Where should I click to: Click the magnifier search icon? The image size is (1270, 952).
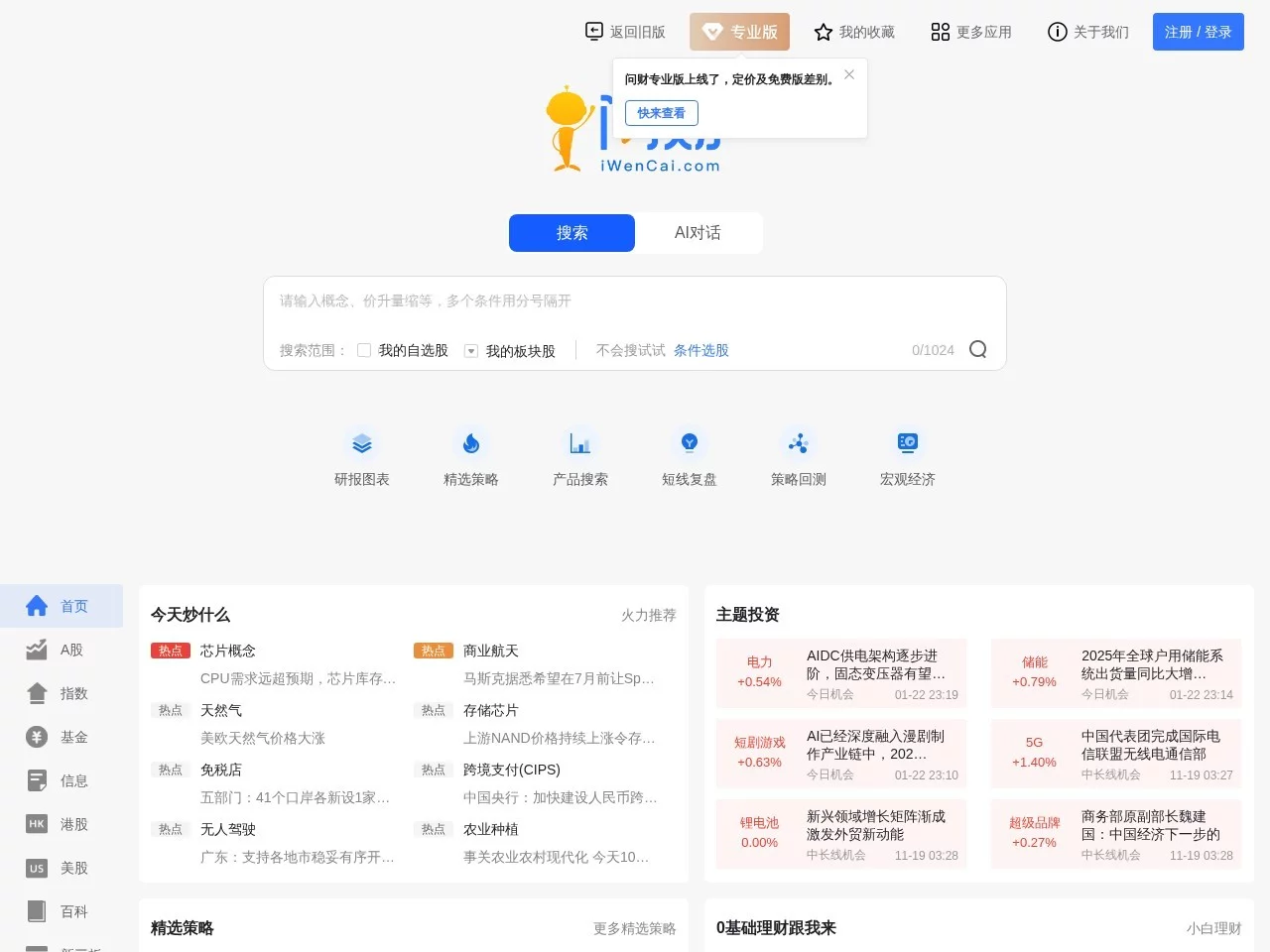[978, 349]
